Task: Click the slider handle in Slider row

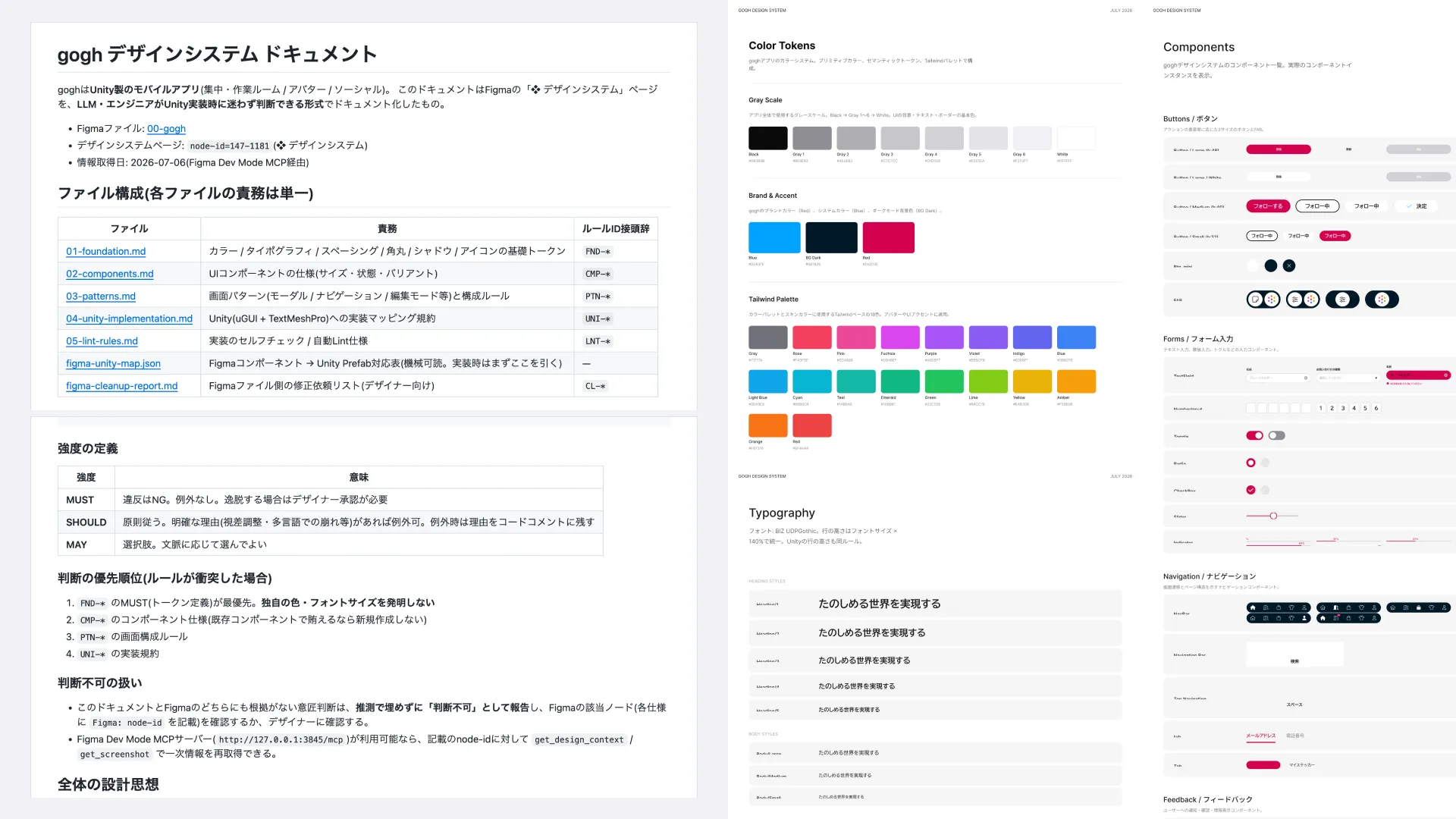Action: click(x=1273, y=516)
